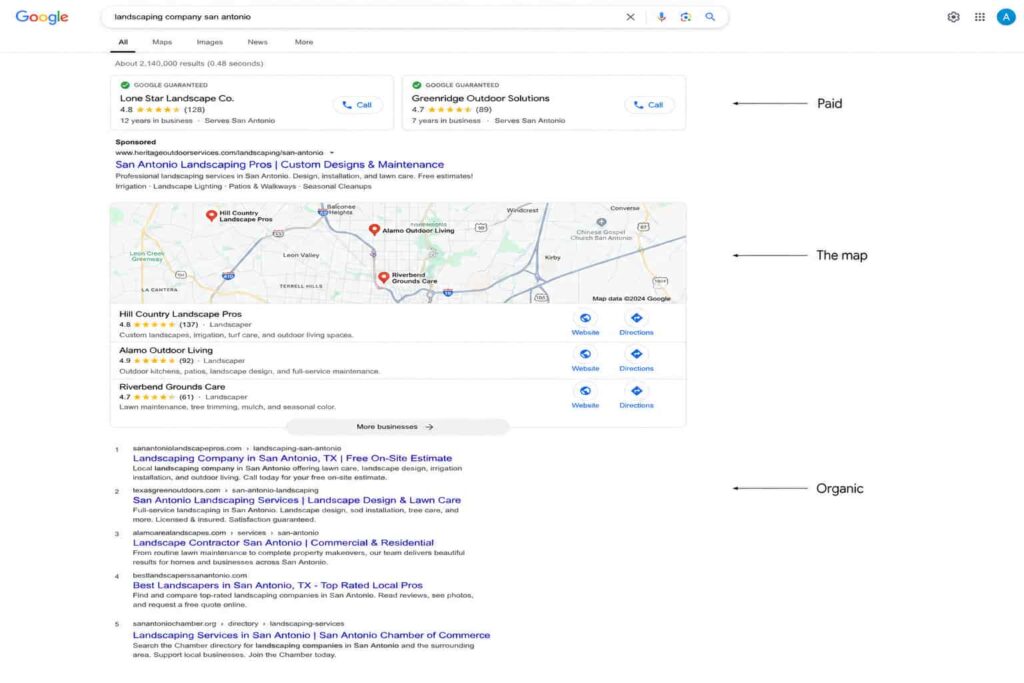
Task: Open San Antonio Landscaping Services result link
Action: pyautogui.click(x=296, y=500)
